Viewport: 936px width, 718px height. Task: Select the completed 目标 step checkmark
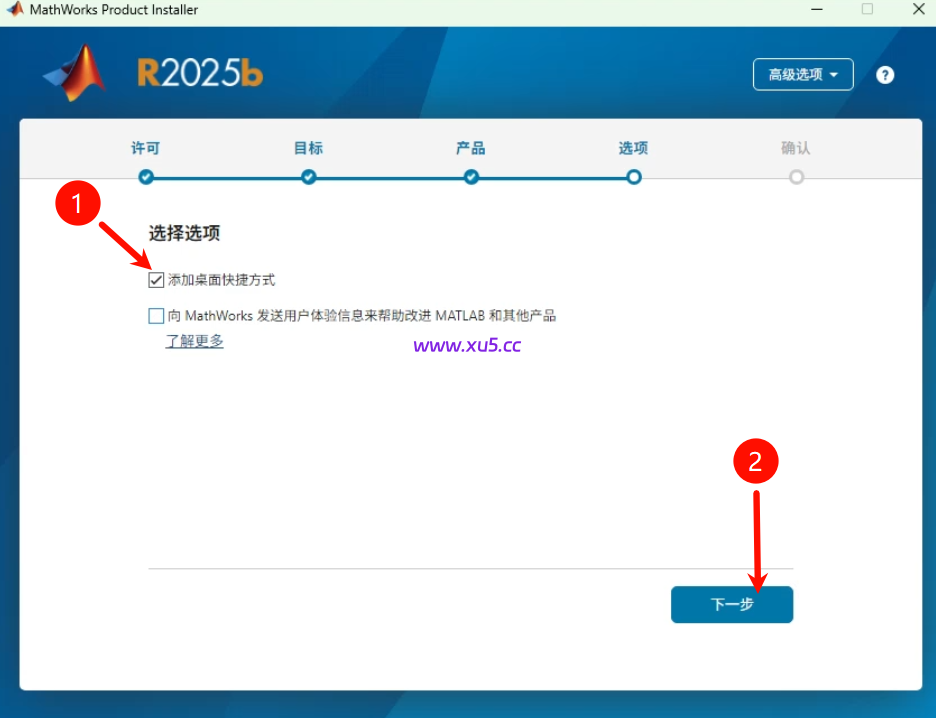(x=308, y=177)
